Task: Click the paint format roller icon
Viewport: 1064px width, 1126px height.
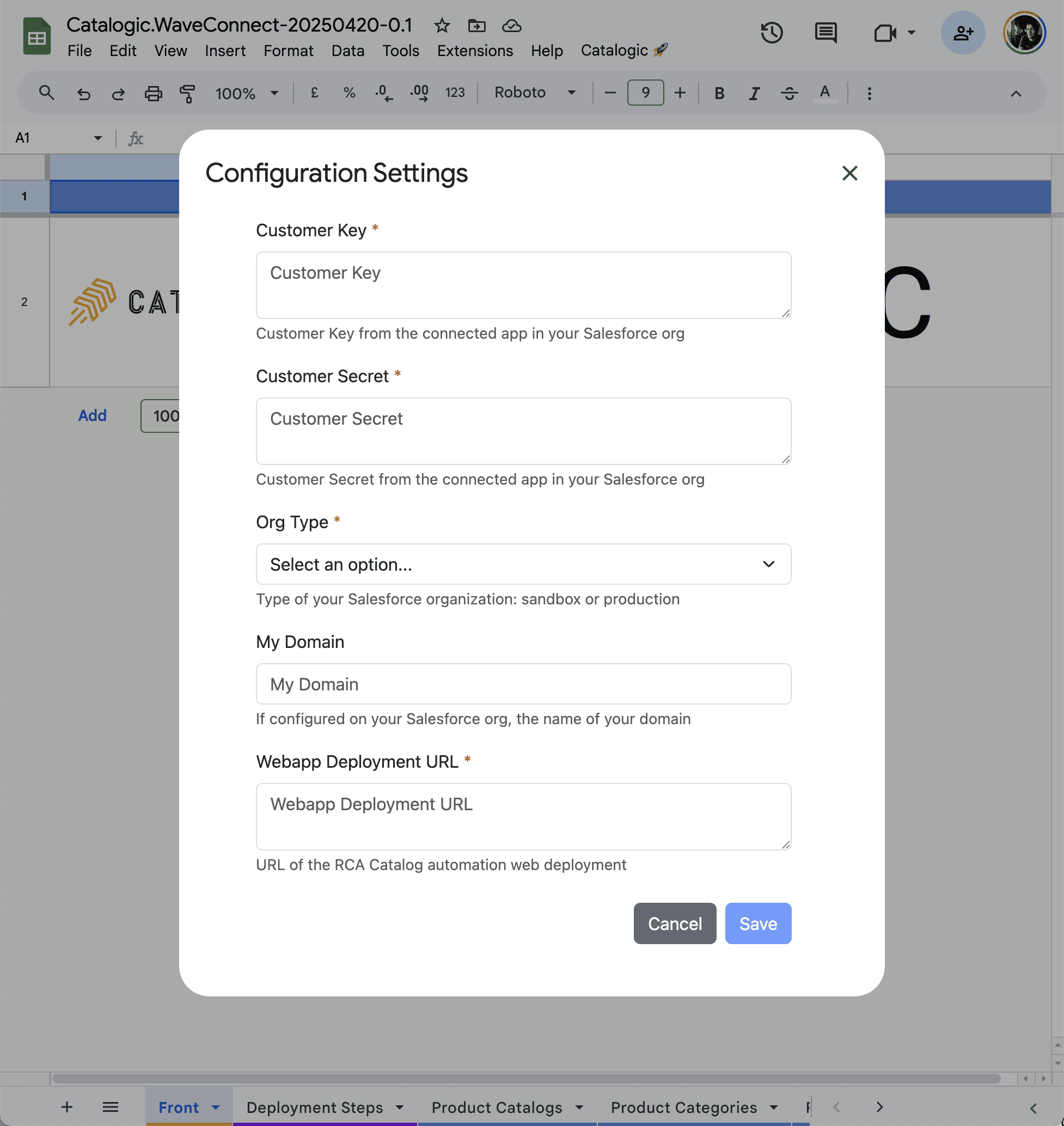Action: pos(187,93)
